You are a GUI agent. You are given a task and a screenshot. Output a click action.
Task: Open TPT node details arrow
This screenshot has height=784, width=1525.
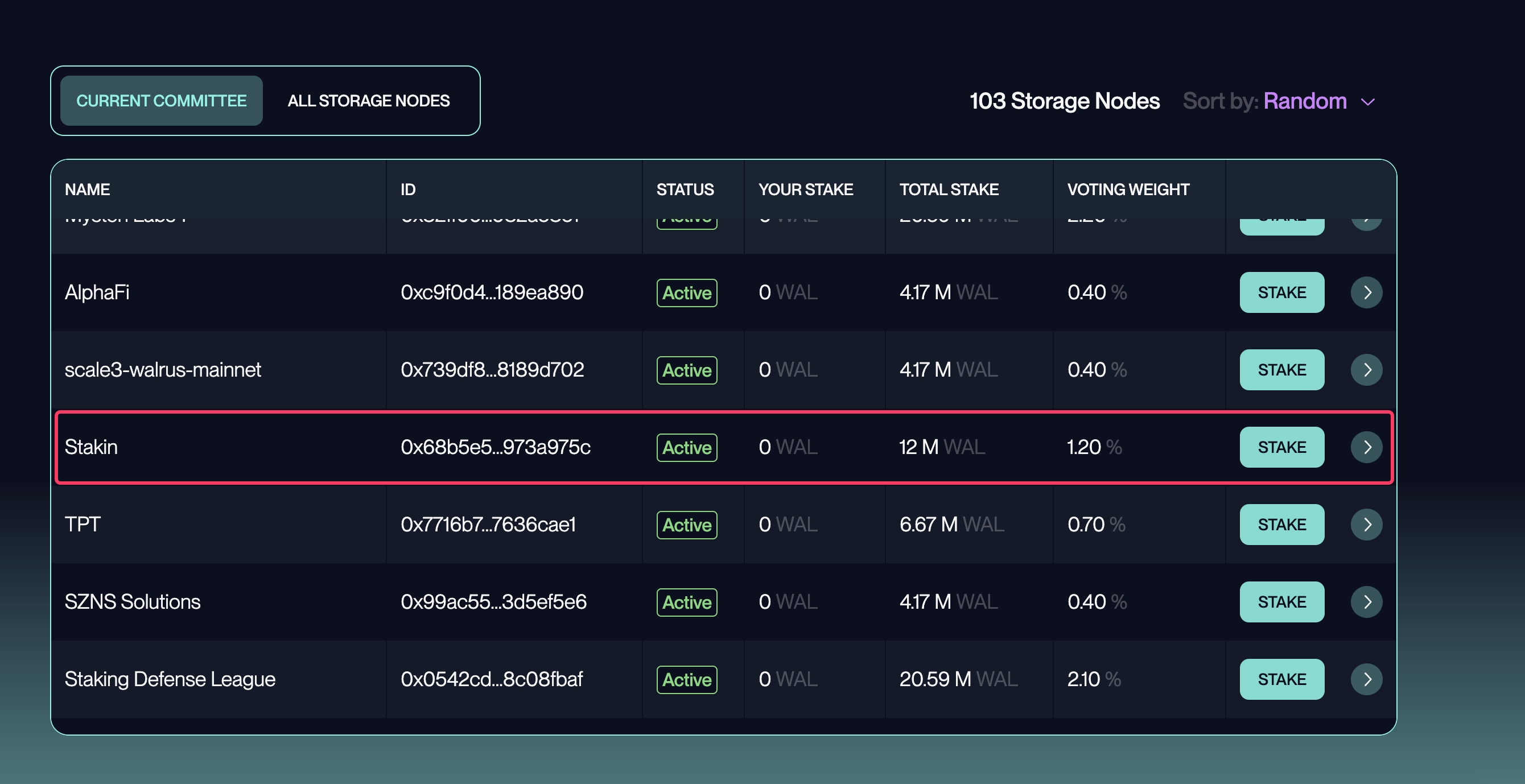[1366, 524]
